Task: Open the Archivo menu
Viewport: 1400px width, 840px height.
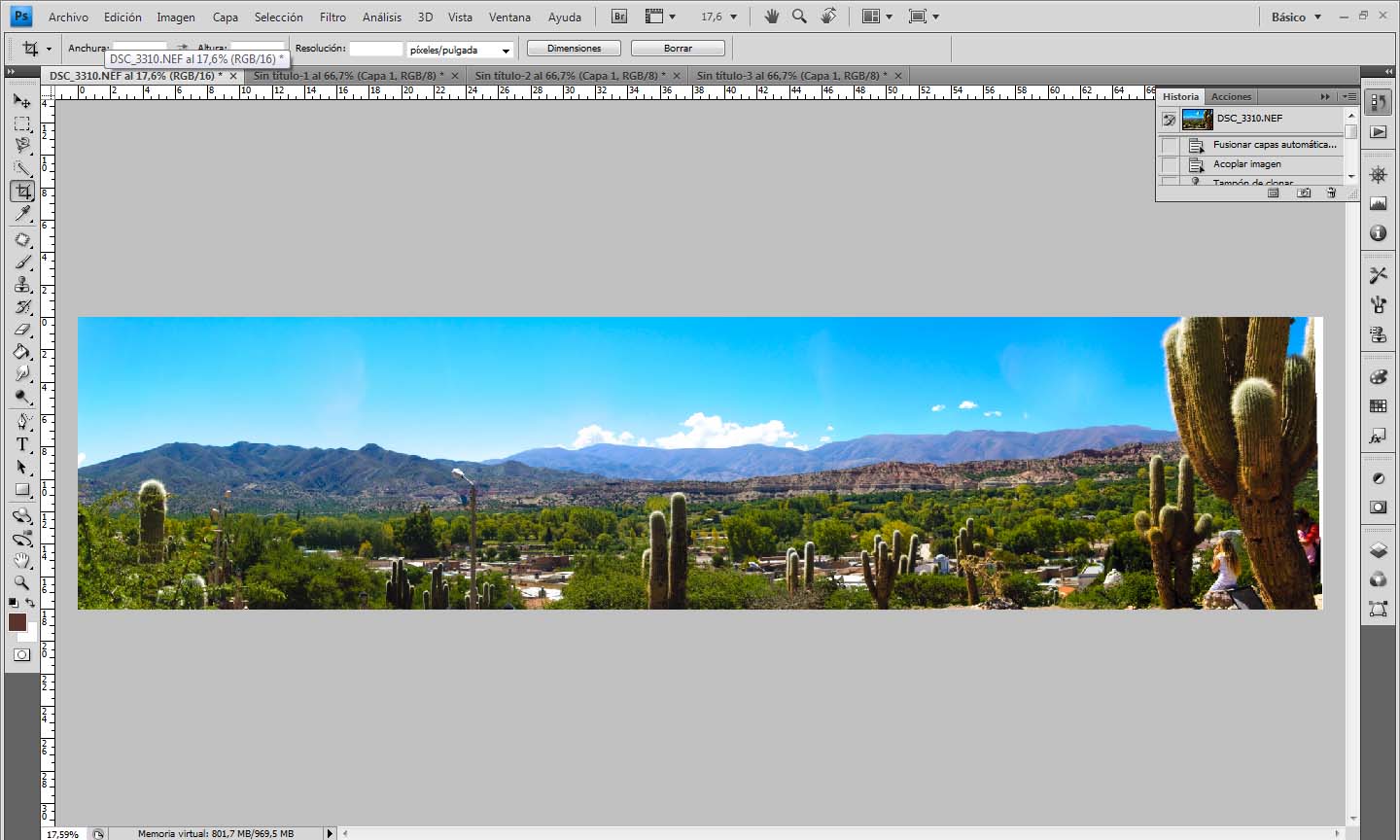Action: [68, 17]
